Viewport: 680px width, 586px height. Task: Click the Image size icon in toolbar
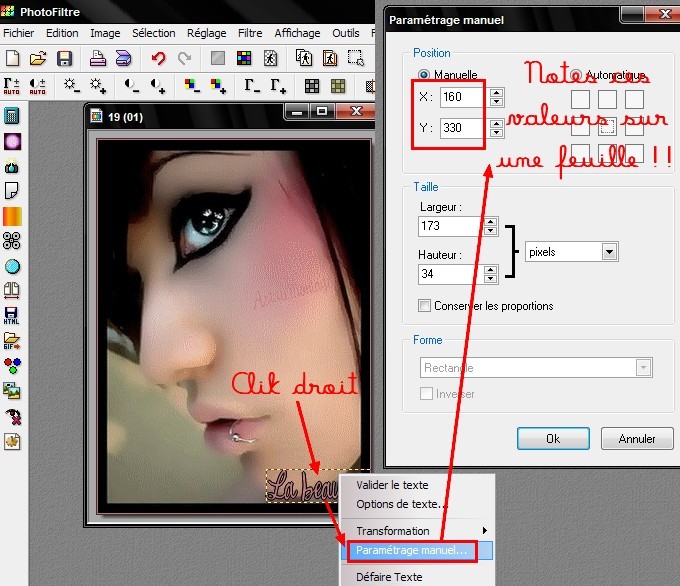point(304,58)
